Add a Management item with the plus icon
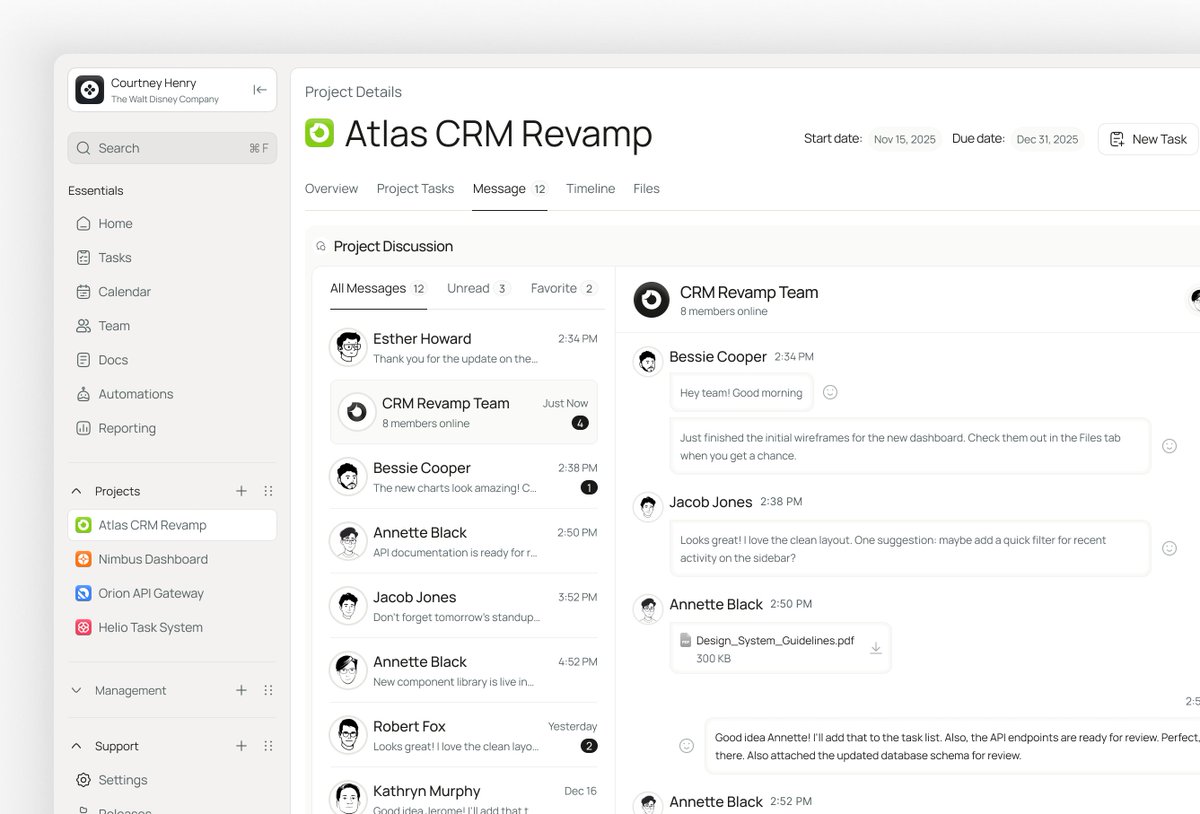This screenshot has width=1200, height=814. coord(241,690)
